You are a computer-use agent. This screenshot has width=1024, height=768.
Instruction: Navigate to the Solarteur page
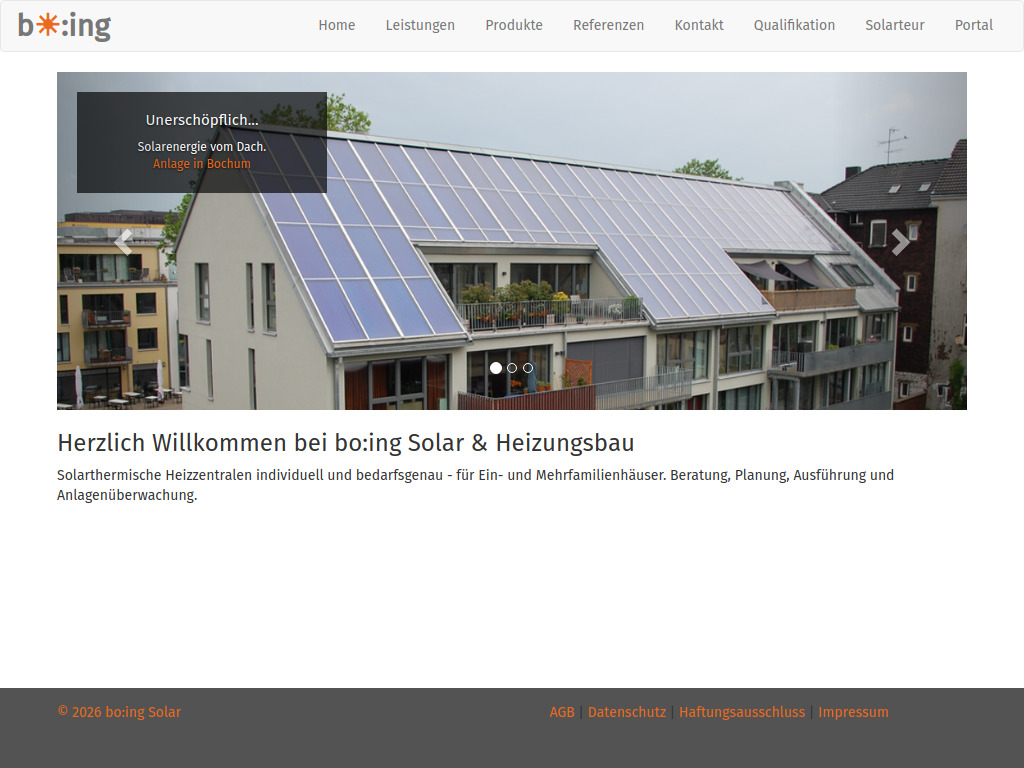tap(895, 25)
